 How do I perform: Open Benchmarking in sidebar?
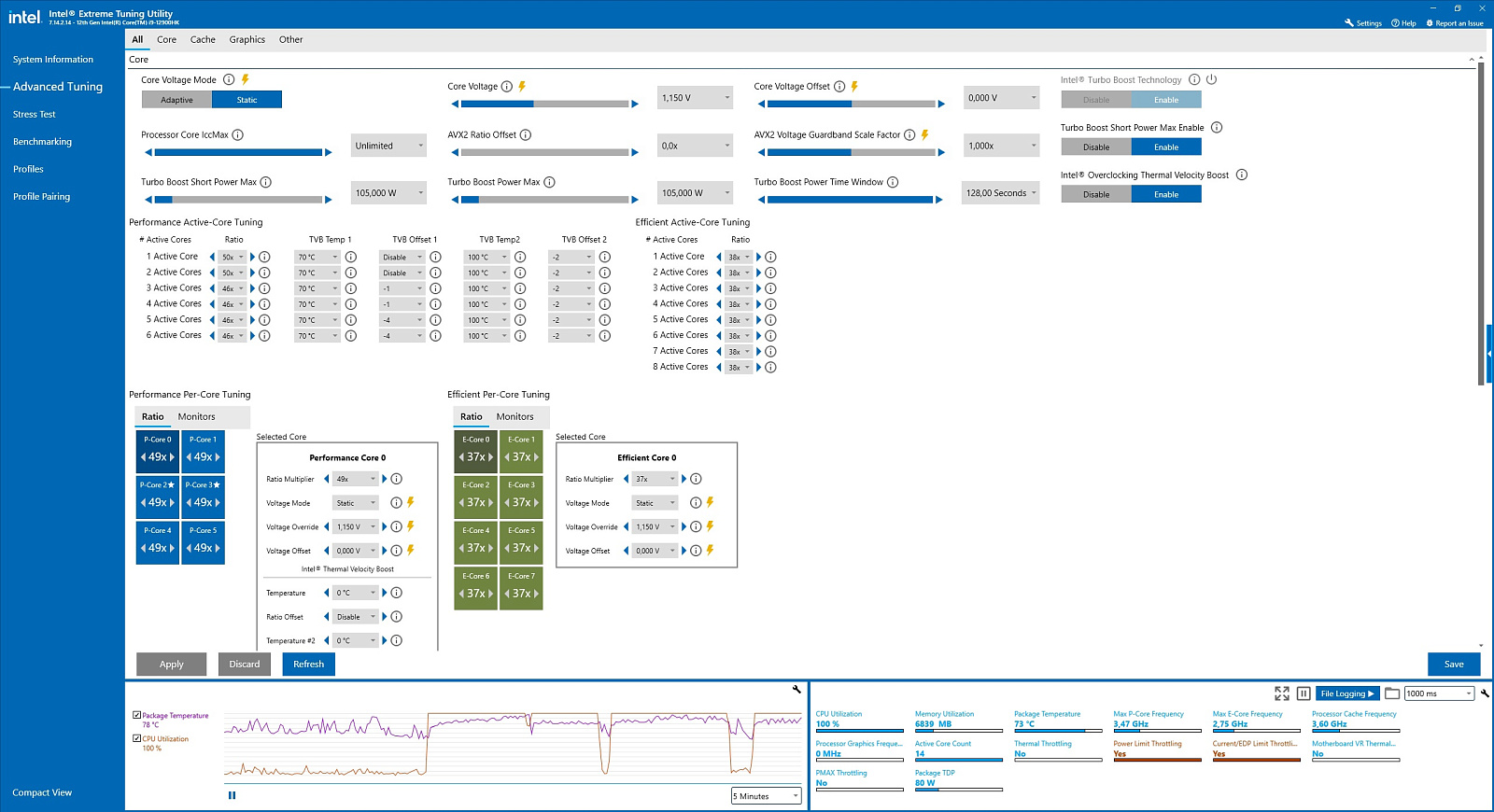tap(42, 142)
